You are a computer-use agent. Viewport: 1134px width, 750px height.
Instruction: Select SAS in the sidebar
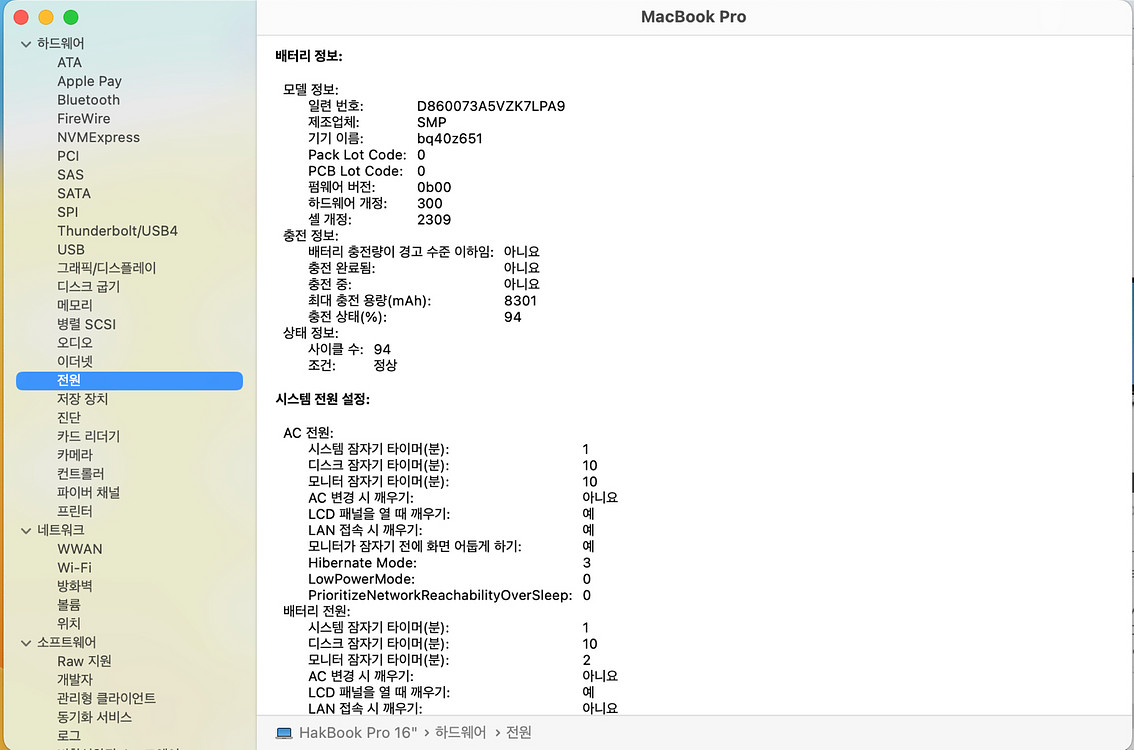pos(70,175)
